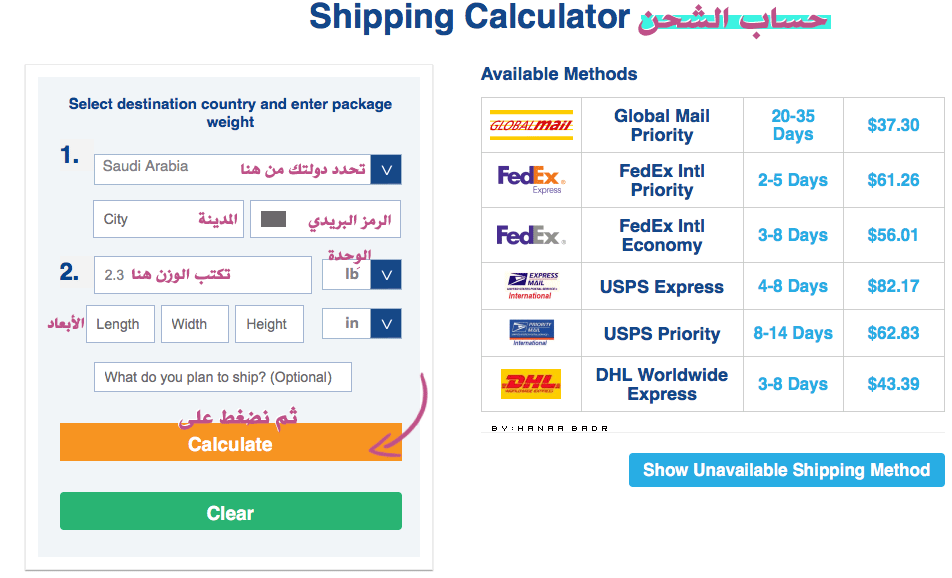Viewport: 952px width, 578px height.
Task: Select the Length dimension field
Action: point(120,324)
